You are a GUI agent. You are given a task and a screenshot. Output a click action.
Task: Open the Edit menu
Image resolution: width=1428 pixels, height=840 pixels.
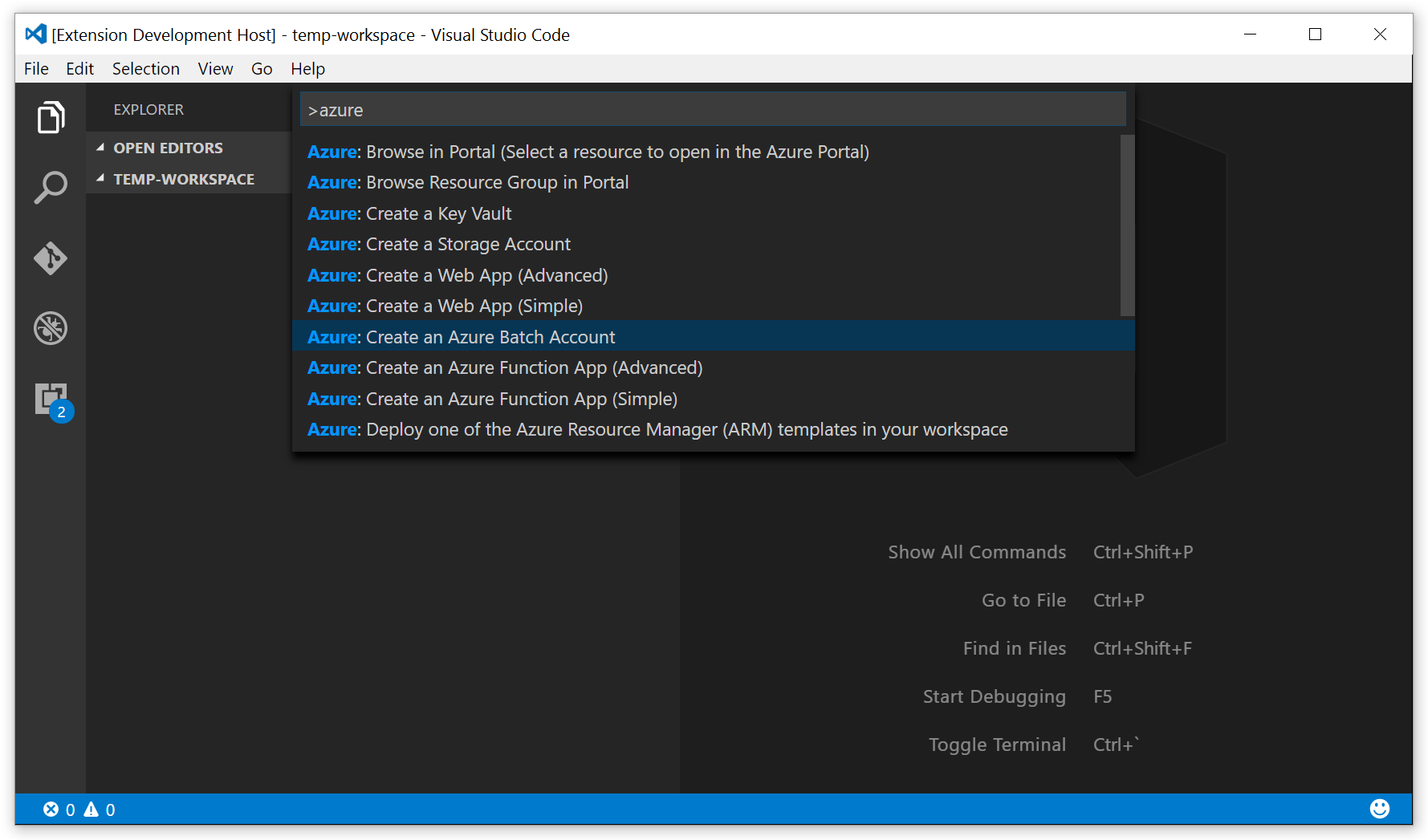point(79,69)
